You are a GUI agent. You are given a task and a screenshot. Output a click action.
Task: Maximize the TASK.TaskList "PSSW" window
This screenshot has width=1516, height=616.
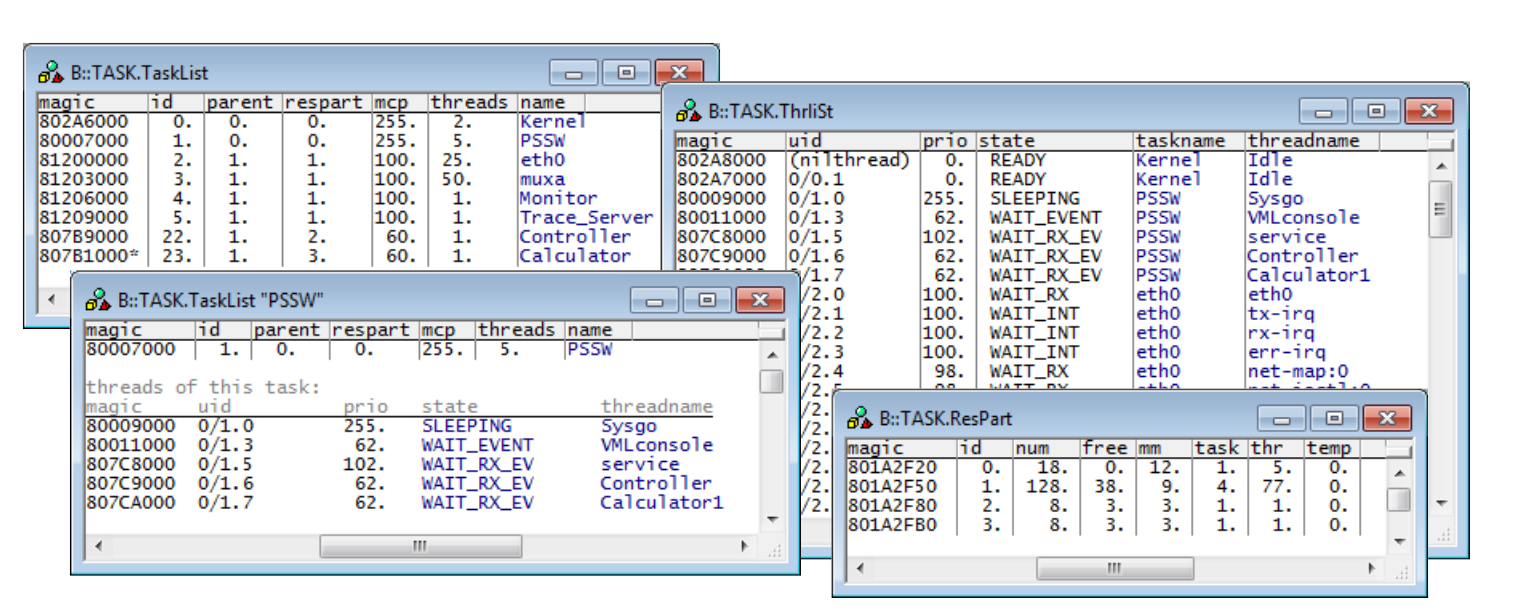tap(707, 300)
